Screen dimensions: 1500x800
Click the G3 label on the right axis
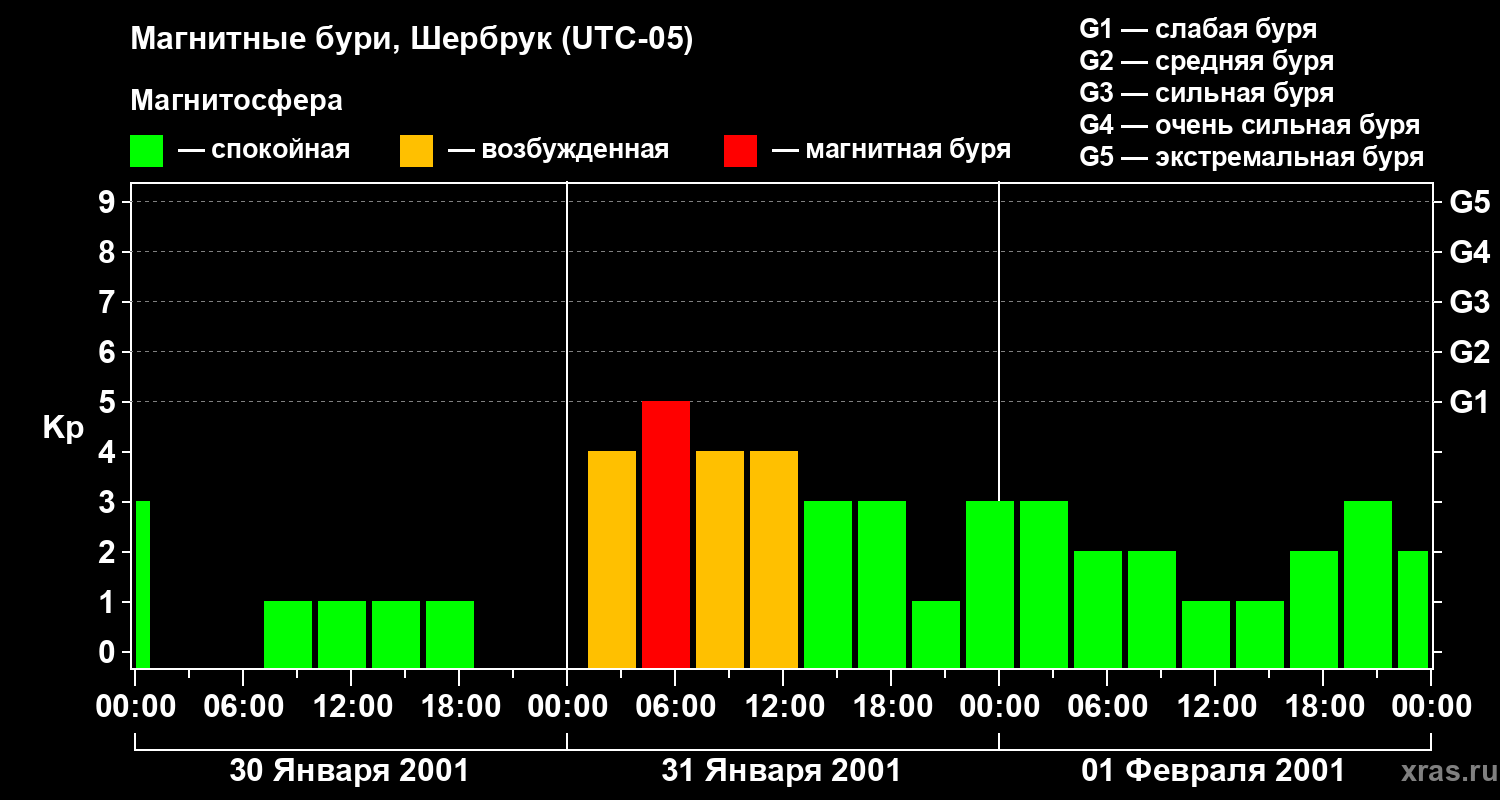(x=1469, y=302)
